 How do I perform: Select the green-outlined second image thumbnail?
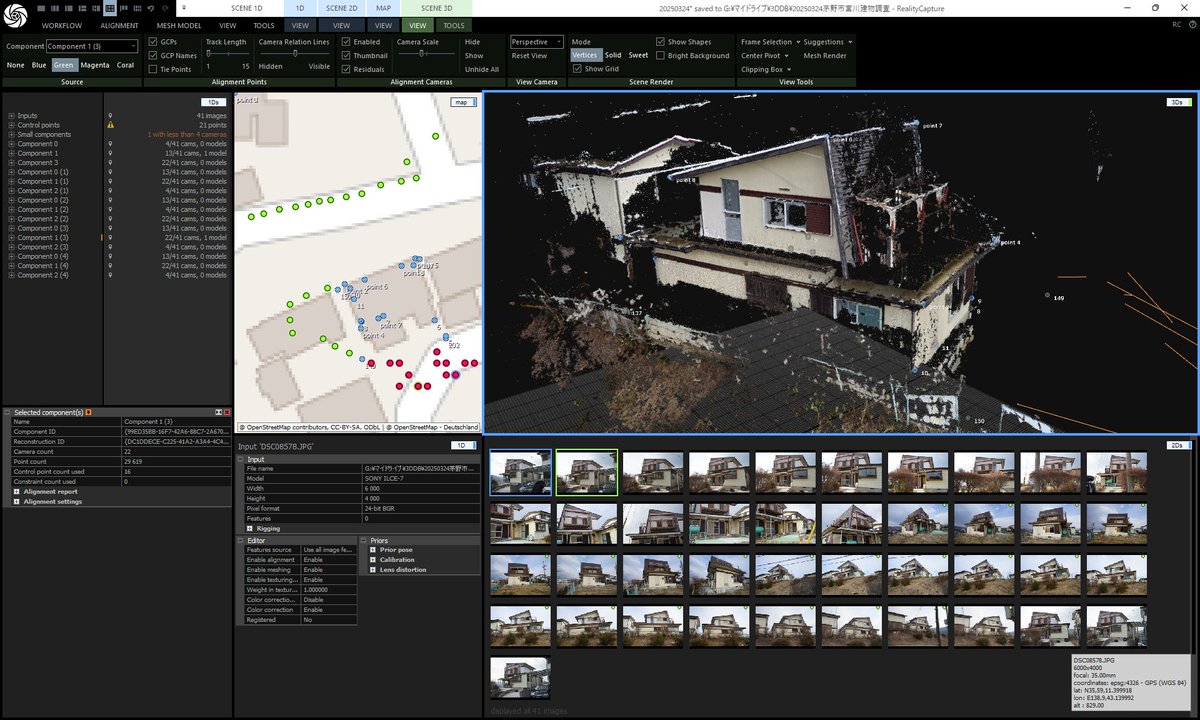(x=587, y=472)
